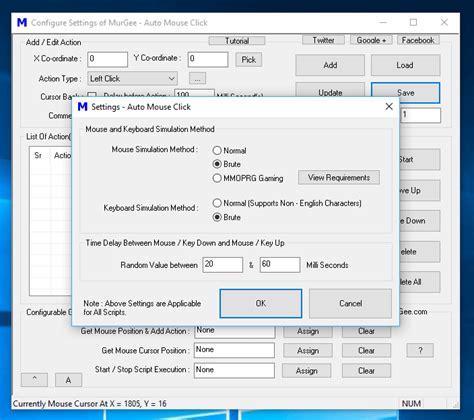Clear shortcut for Start / Stop Script Execution
The width and height of the screenshot is (474, 420).
[366, 371]
